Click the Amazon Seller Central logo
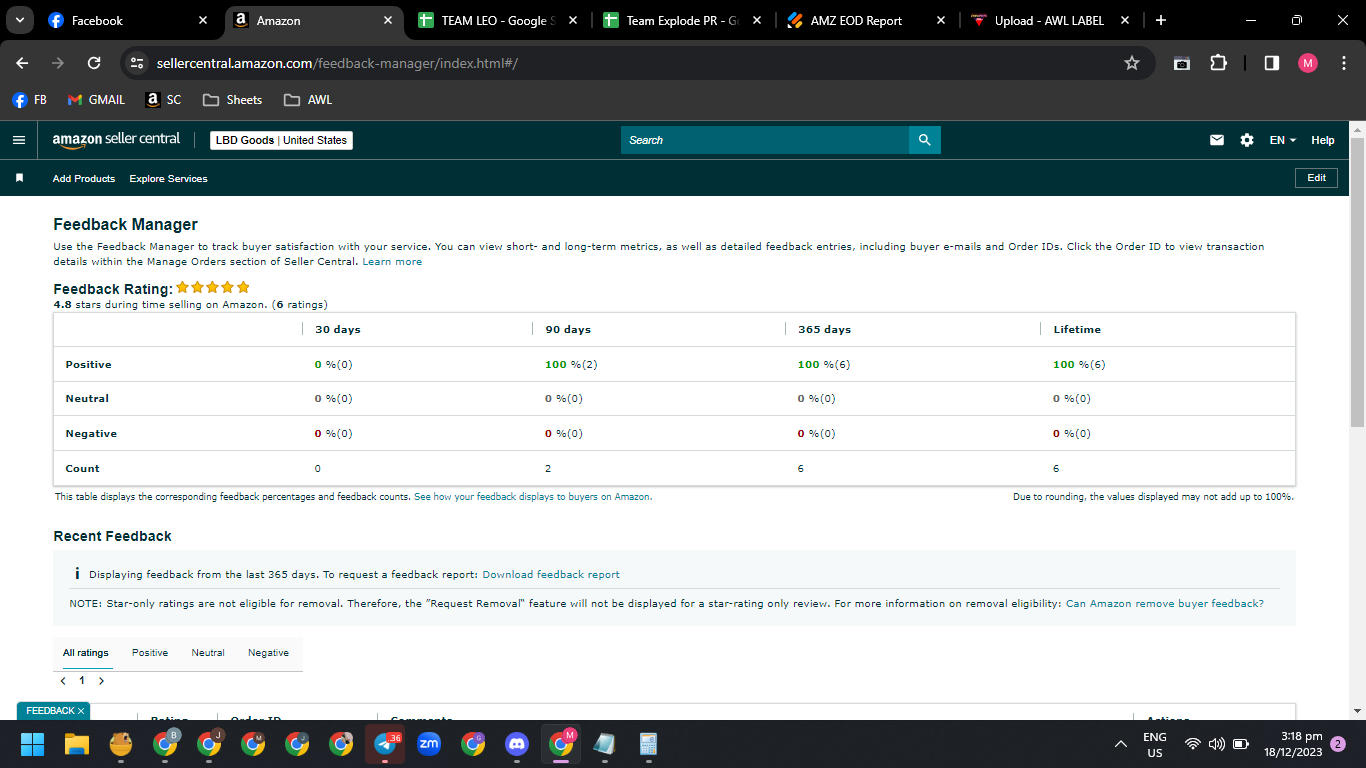 coord(116,140)
